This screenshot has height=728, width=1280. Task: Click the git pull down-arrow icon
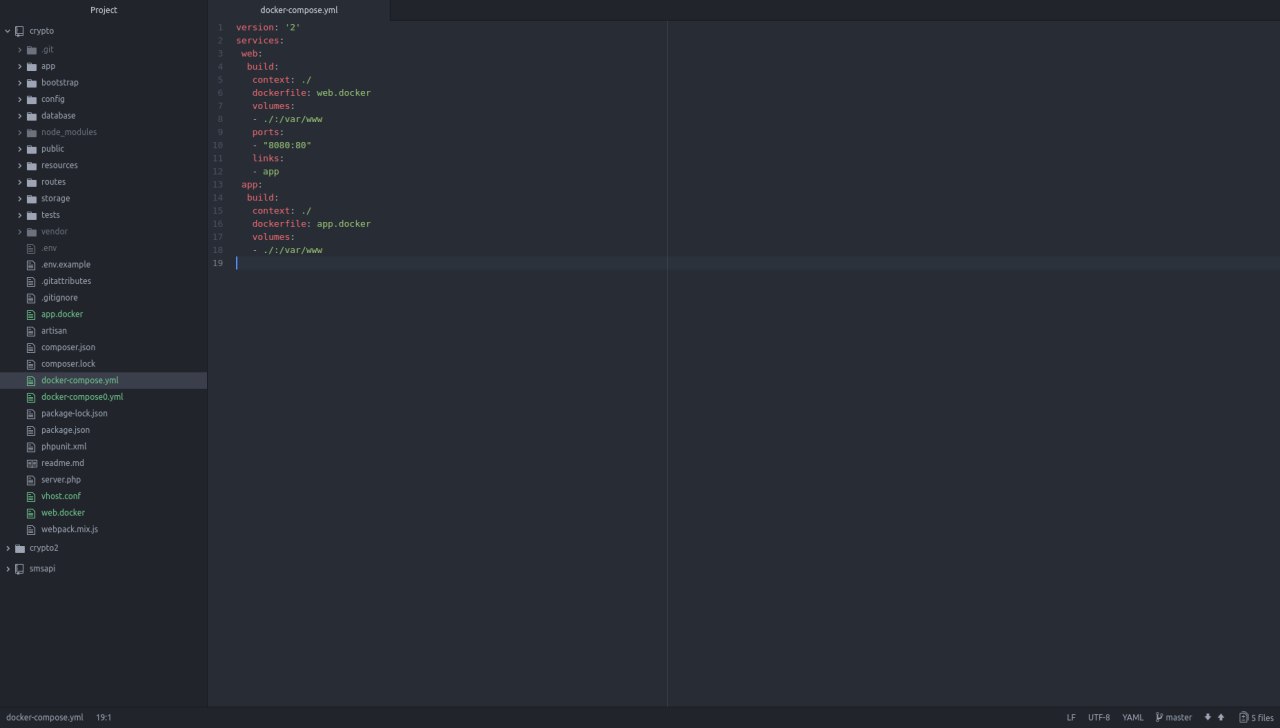(x=1208, y=717)
